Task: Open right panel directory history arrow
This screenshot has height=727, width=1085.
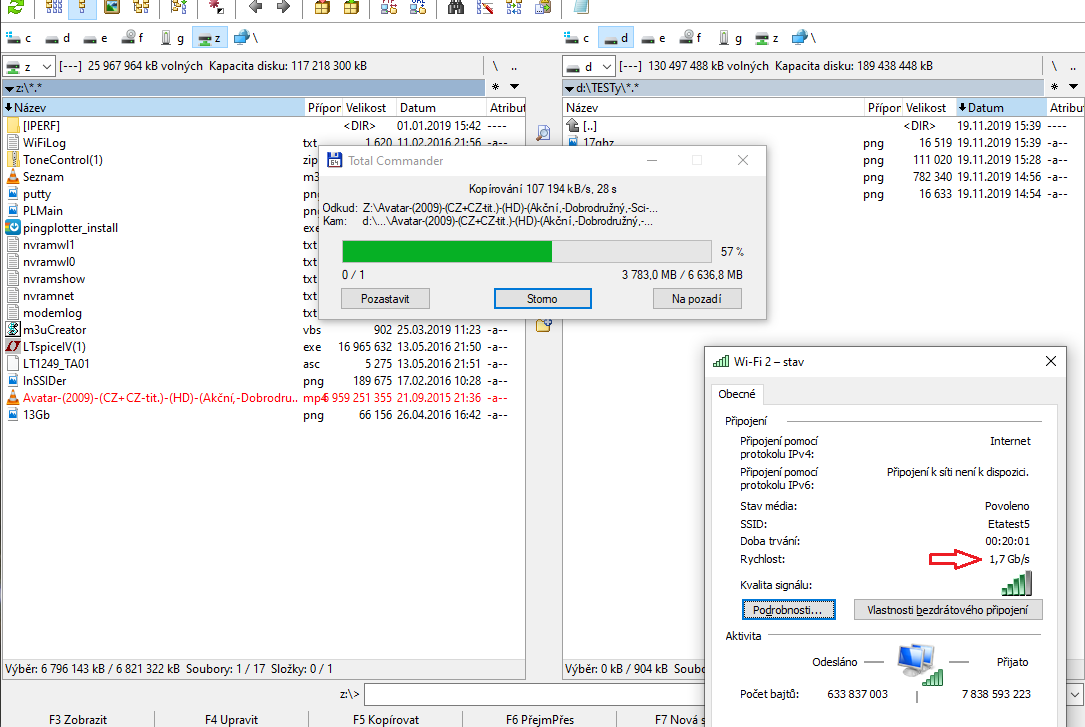Action: click(x=1073, y=87)
